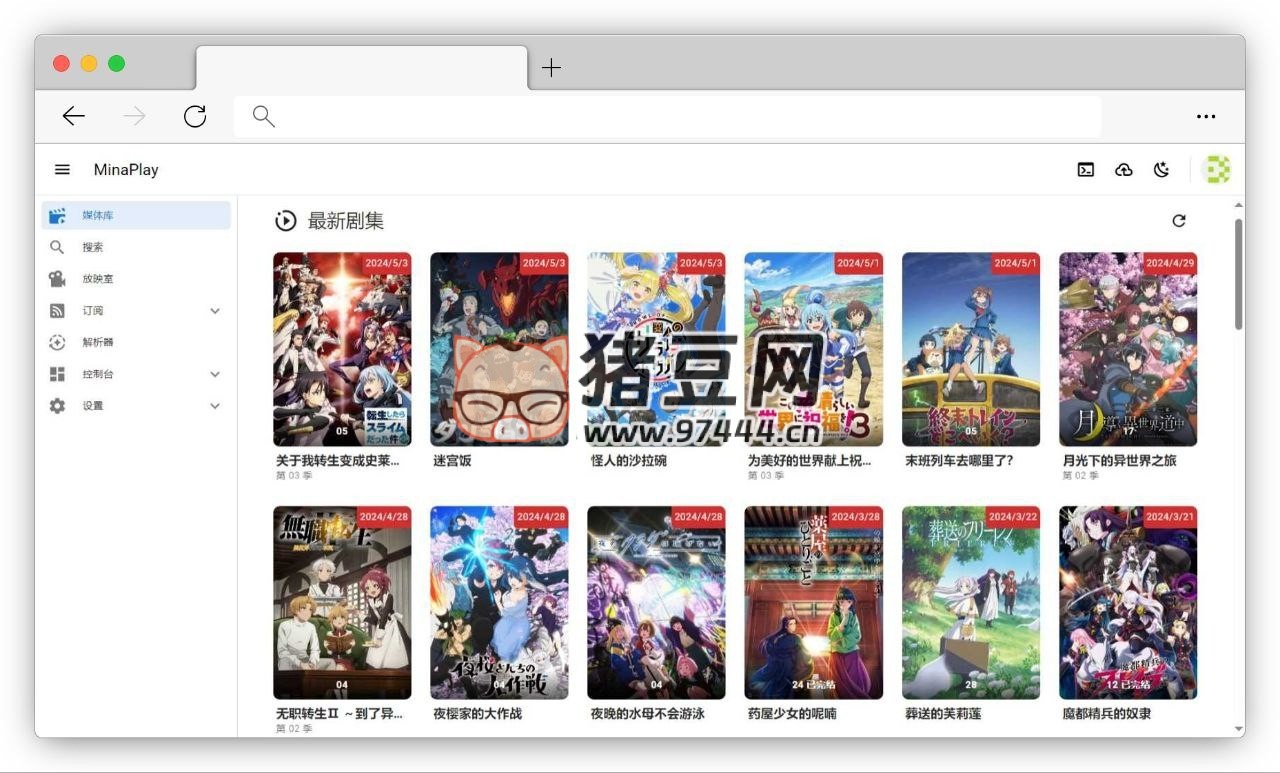Screen dimensions: 1280x773
Task: Go back with the browser back arrow
Action: 73,117
